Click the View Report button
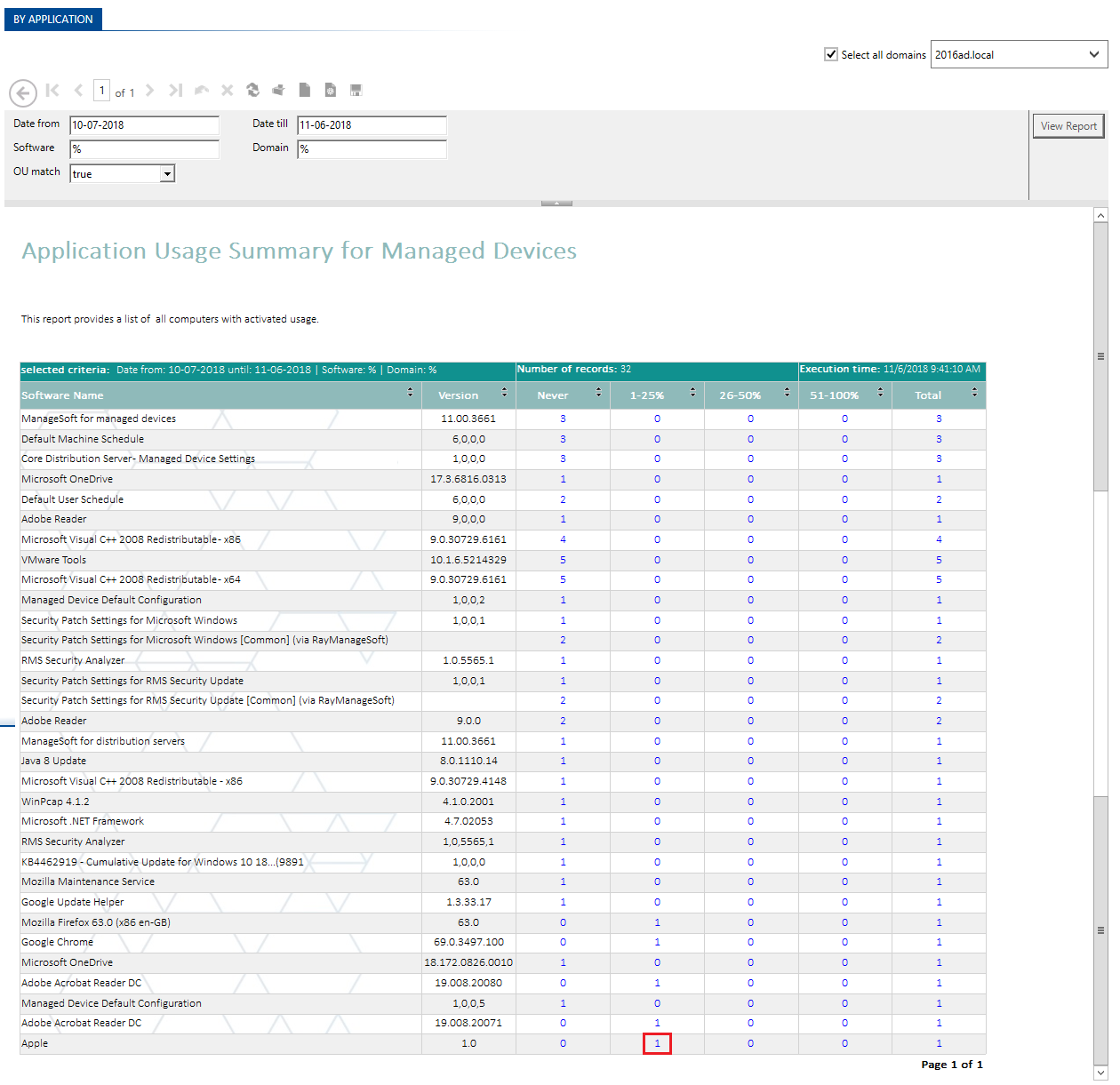Screen dimensions: 1120x1085 1068,126
